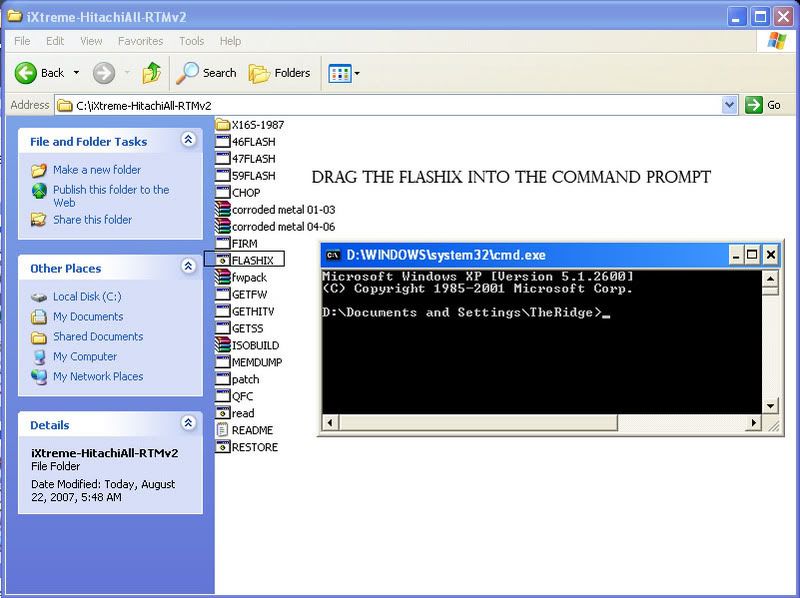The image size is (800, 598).
Task: Click cmd window scroll left arrow
Action: click(x=330, y=422)
